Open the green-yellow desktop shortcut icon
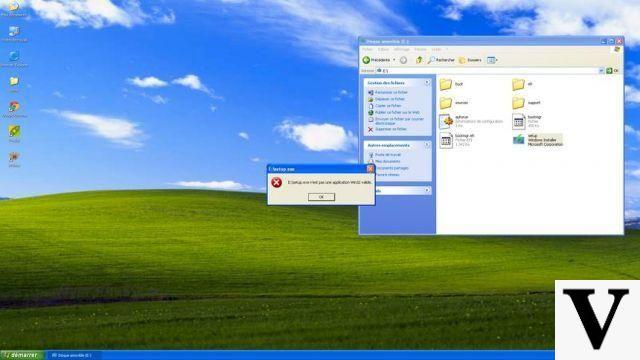This screenshot has width=640, height=360. 14,134
